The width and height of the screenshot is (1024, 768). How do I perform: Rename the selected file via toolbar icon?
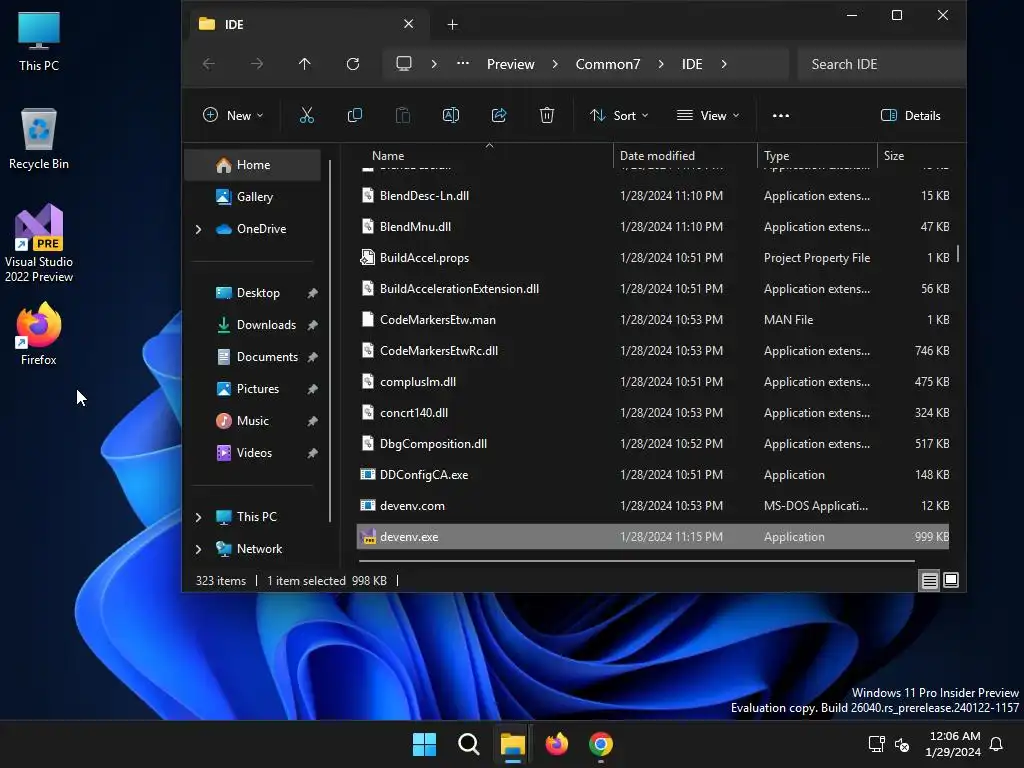[x=451, y=116]
